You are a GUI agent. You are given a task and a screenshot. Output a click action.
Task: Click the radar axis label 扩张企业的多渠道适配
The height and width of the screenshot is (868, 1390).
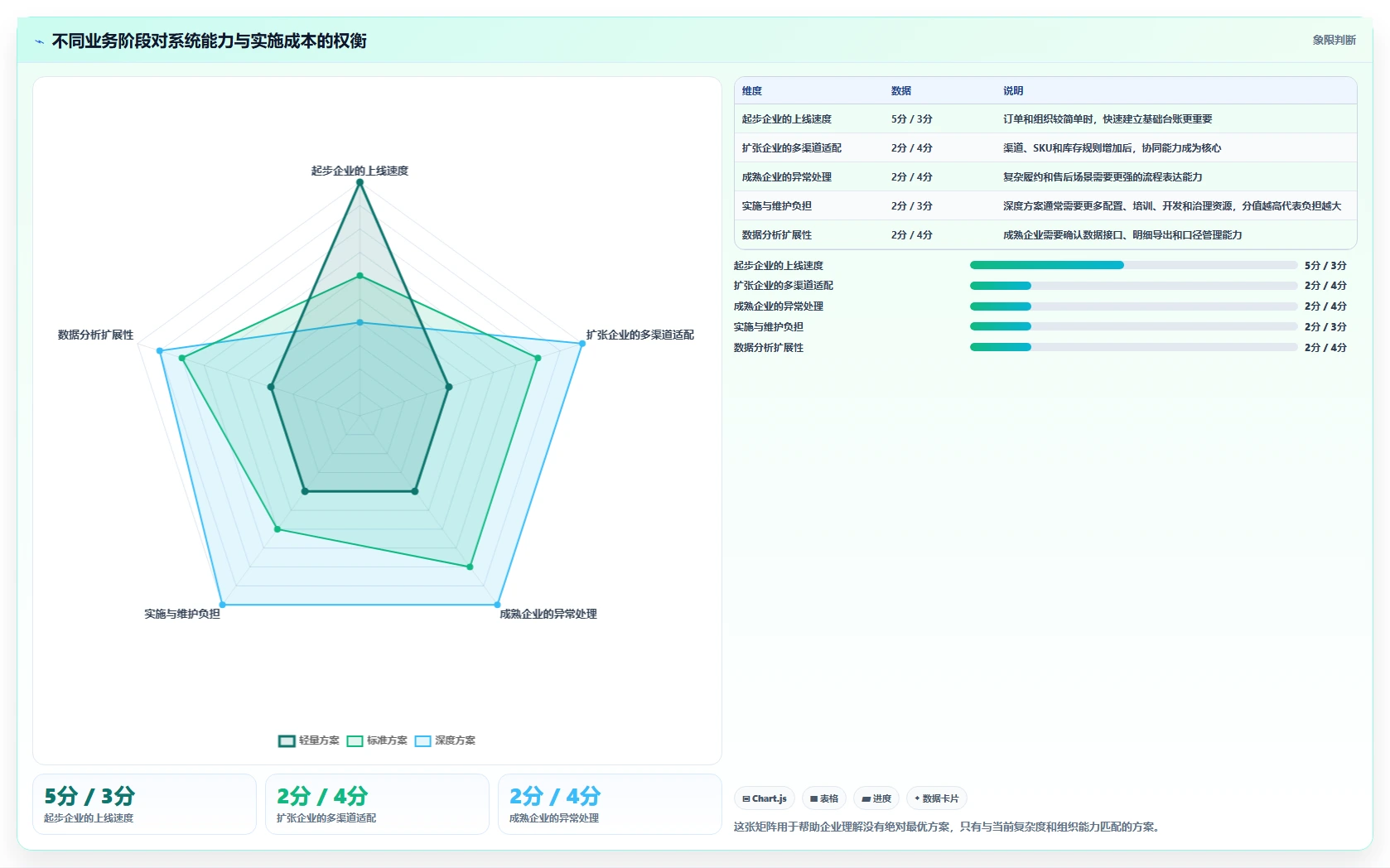tap(640, 335)
